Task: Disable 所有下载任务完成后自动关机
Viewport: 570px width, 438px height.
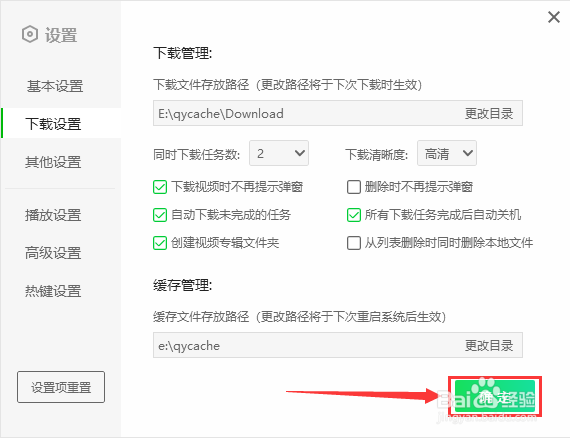Action: [354, 215]
